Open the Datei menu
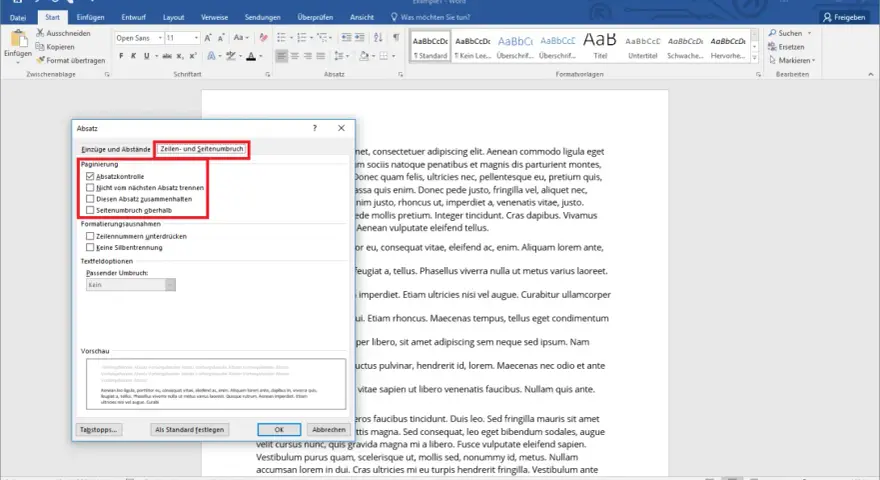 click(18, 17)
